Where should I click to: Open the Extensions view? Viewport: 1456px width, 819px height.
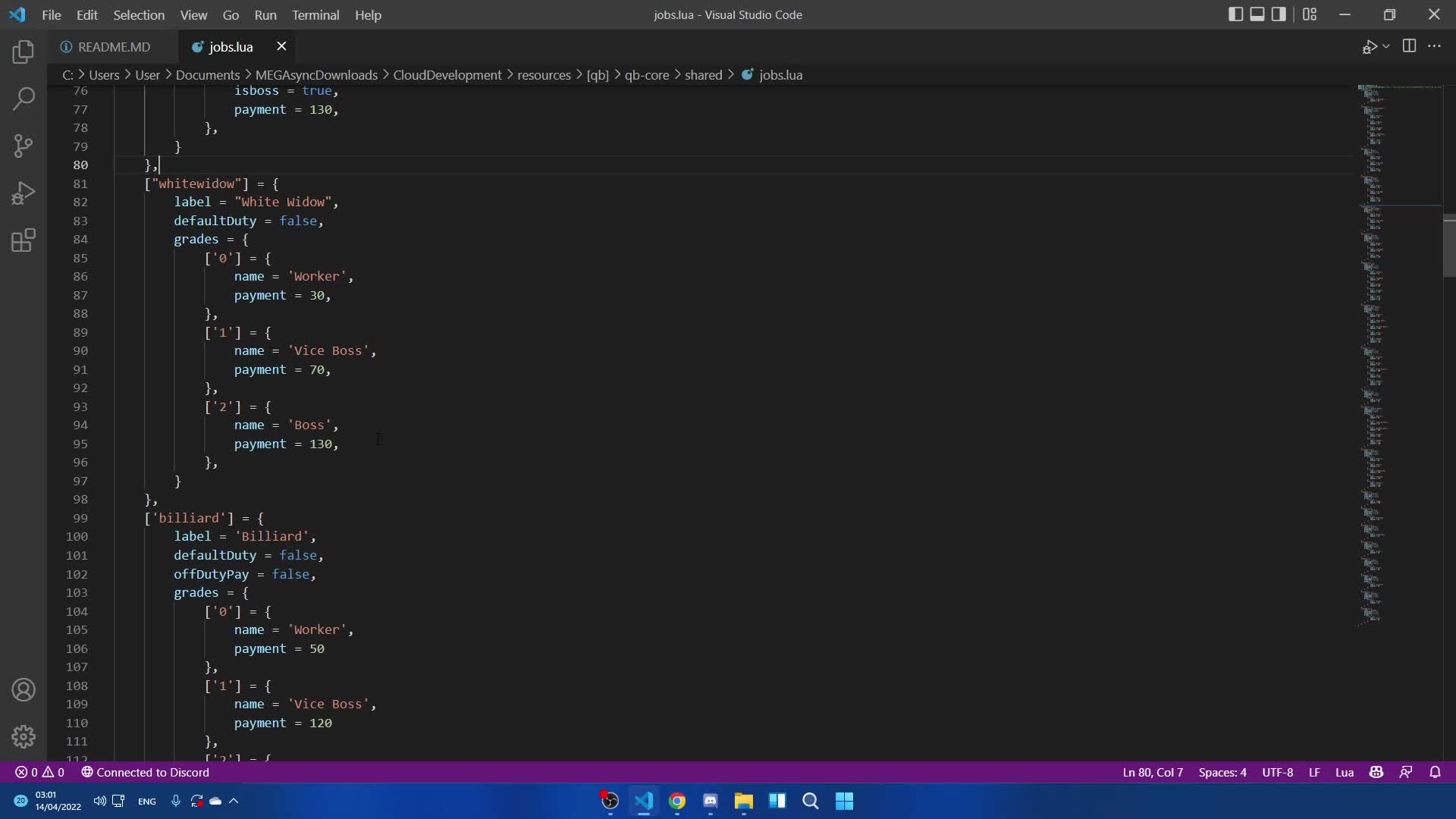pos(24,240)
